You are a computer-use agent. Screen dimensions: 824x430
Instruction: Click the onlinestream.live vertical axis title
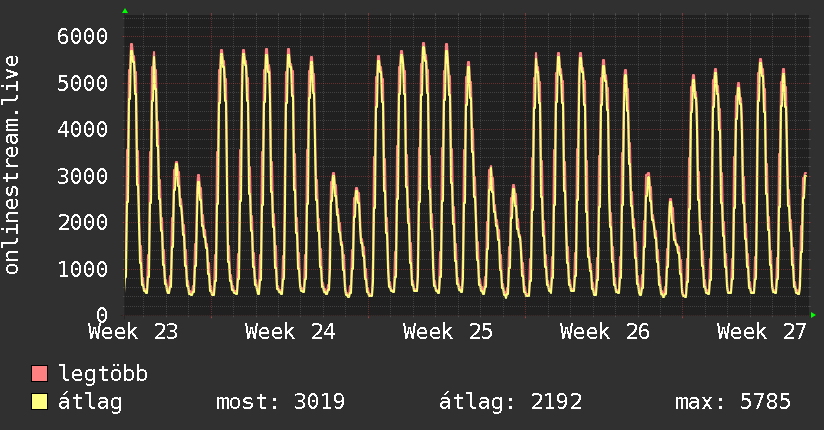click(x=11, y=165)
